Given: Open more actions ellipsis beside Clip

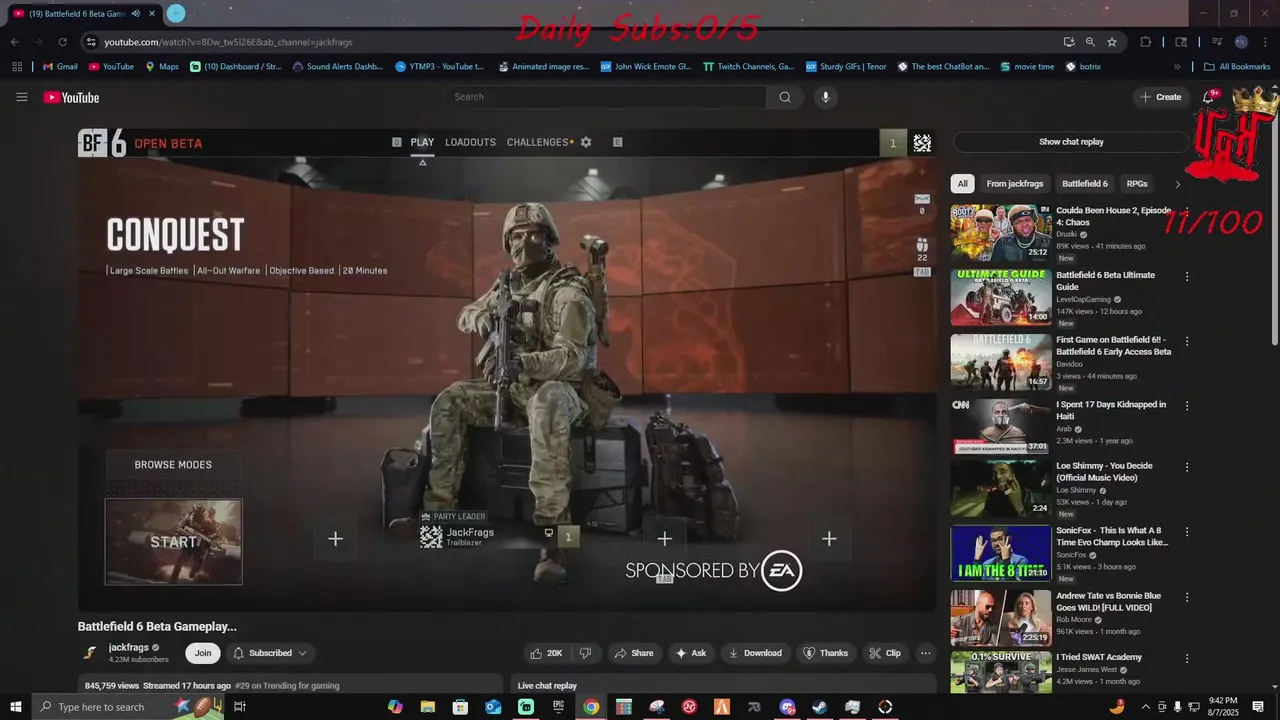Looking at the screenshot, I should tap(925, 653).
